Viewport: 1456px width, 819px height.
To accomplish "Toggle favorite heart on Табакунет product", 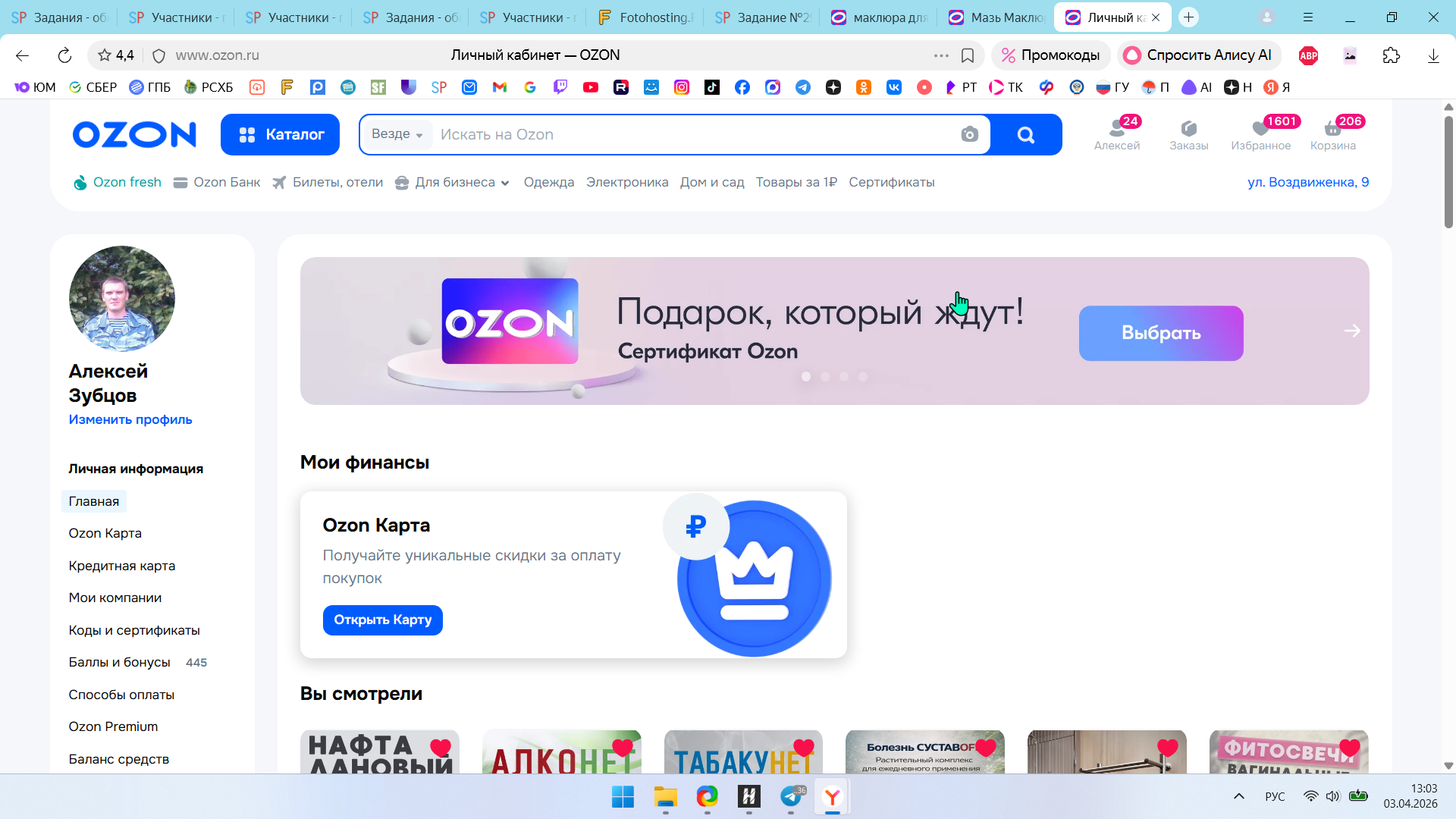I will [804, 748].
